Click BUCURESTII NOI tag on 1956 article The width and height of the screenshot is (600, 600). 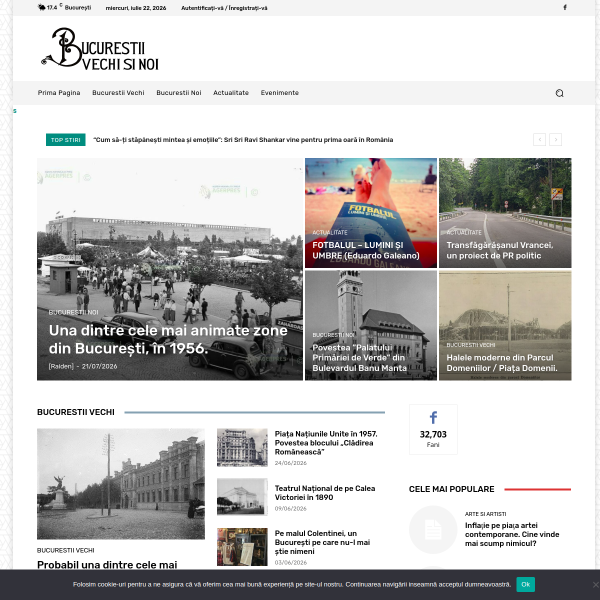[x=73, y=312]
